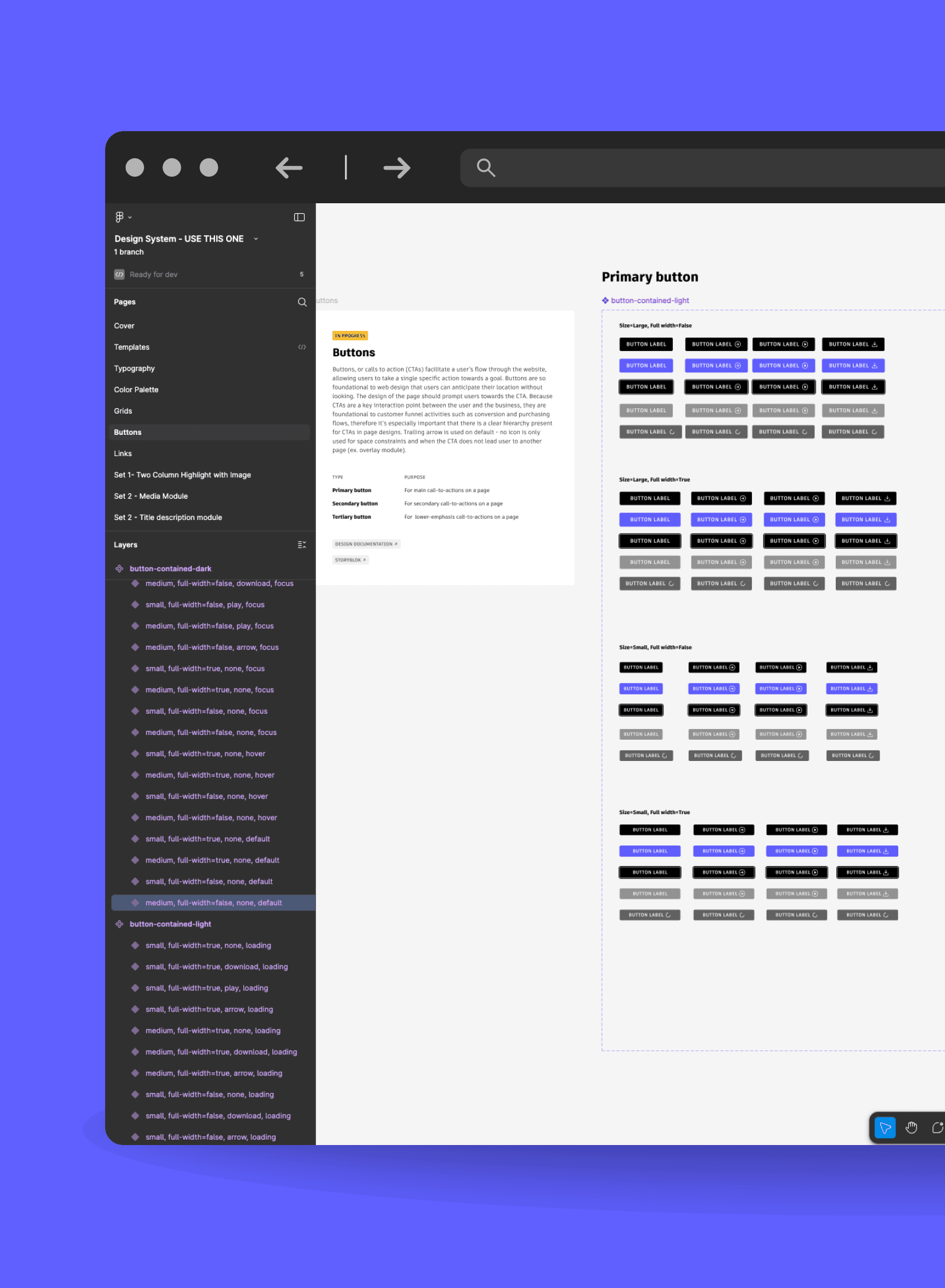Viewport: 945px width, 1288px height.
Task: Expand the button-contained-dark component set
Action: 170,568
